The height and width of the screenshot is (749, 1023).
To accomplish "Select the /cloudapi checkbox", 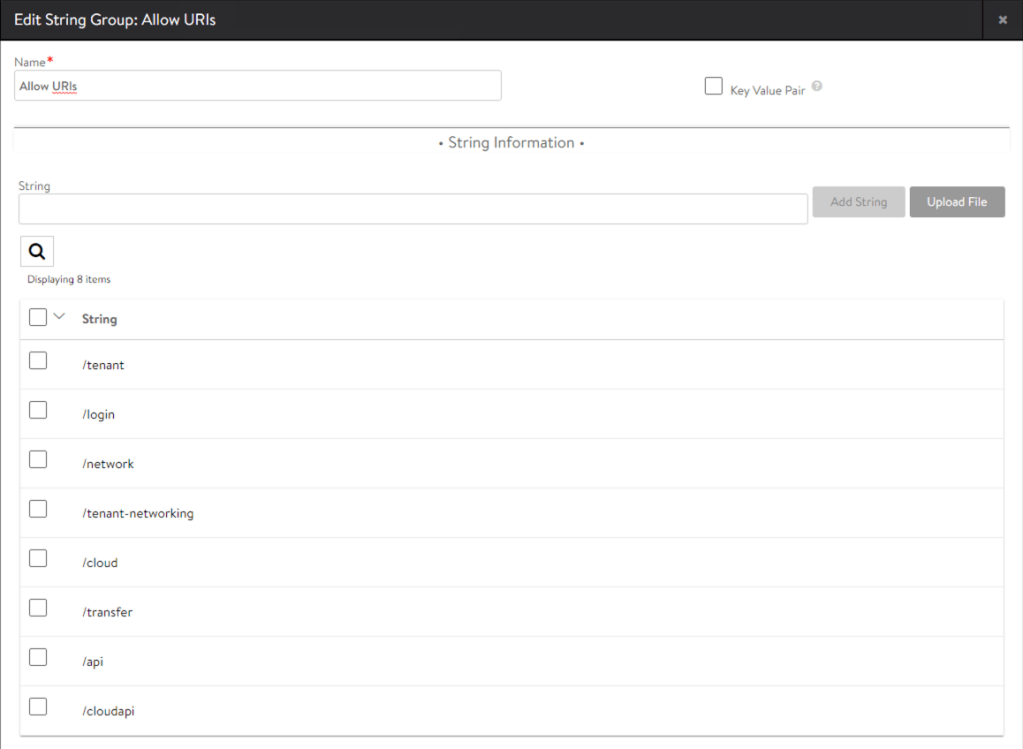I will 38,707.
